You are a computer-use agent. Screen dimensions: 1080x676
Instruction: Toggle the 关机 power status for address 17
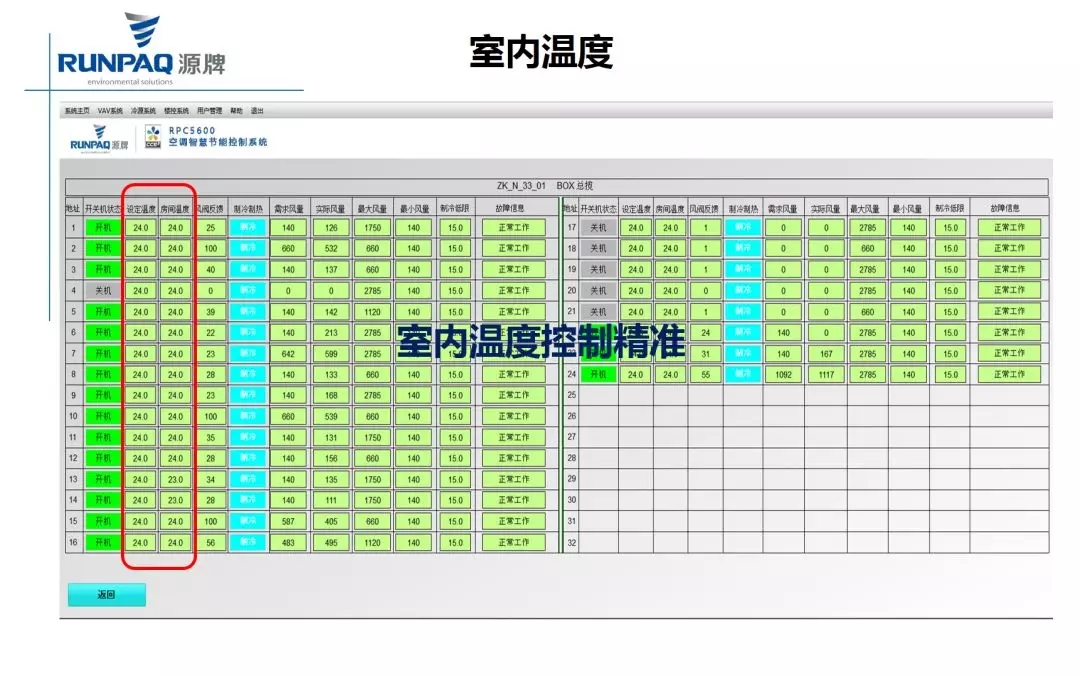coord(598,227)
